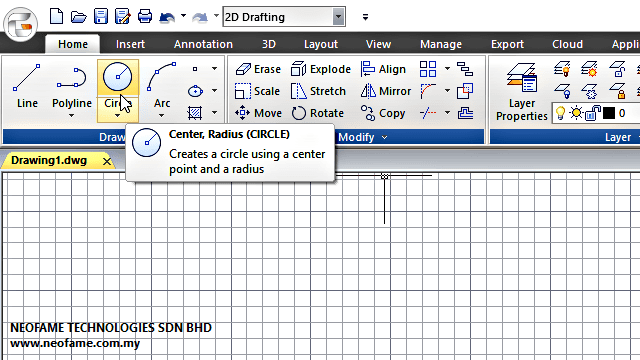Click the Array tool four-squares icon
This screenshot has width=640, height=360.
(428, 69)
